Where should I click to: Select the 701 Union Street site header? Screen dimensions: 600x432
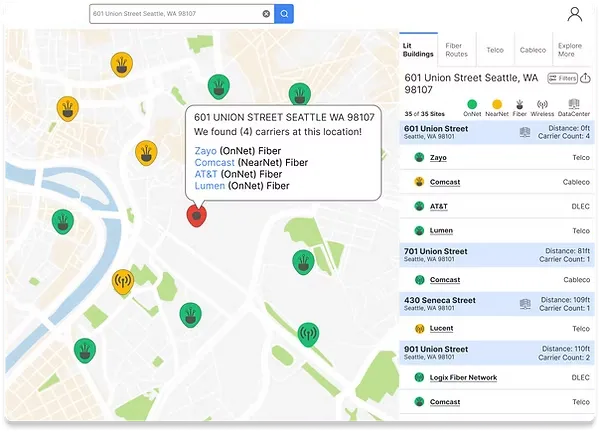point(497,255)
